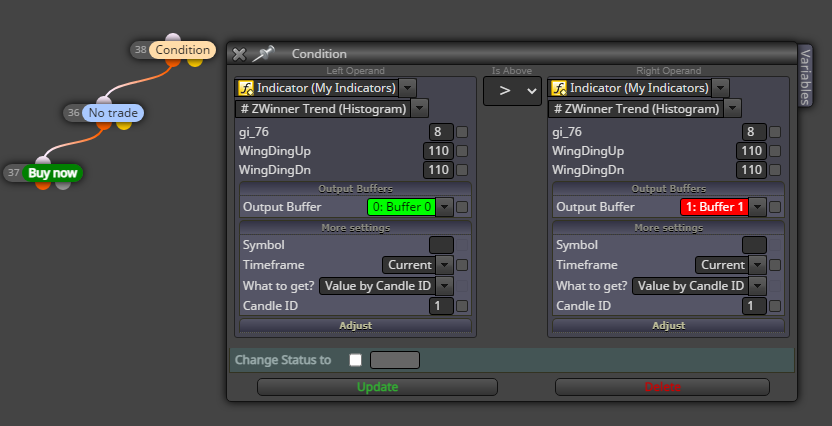Click the green 0: Buffer 0 swatch
Viewport: 832px width, 426px height.
click(x=402, y=207)
